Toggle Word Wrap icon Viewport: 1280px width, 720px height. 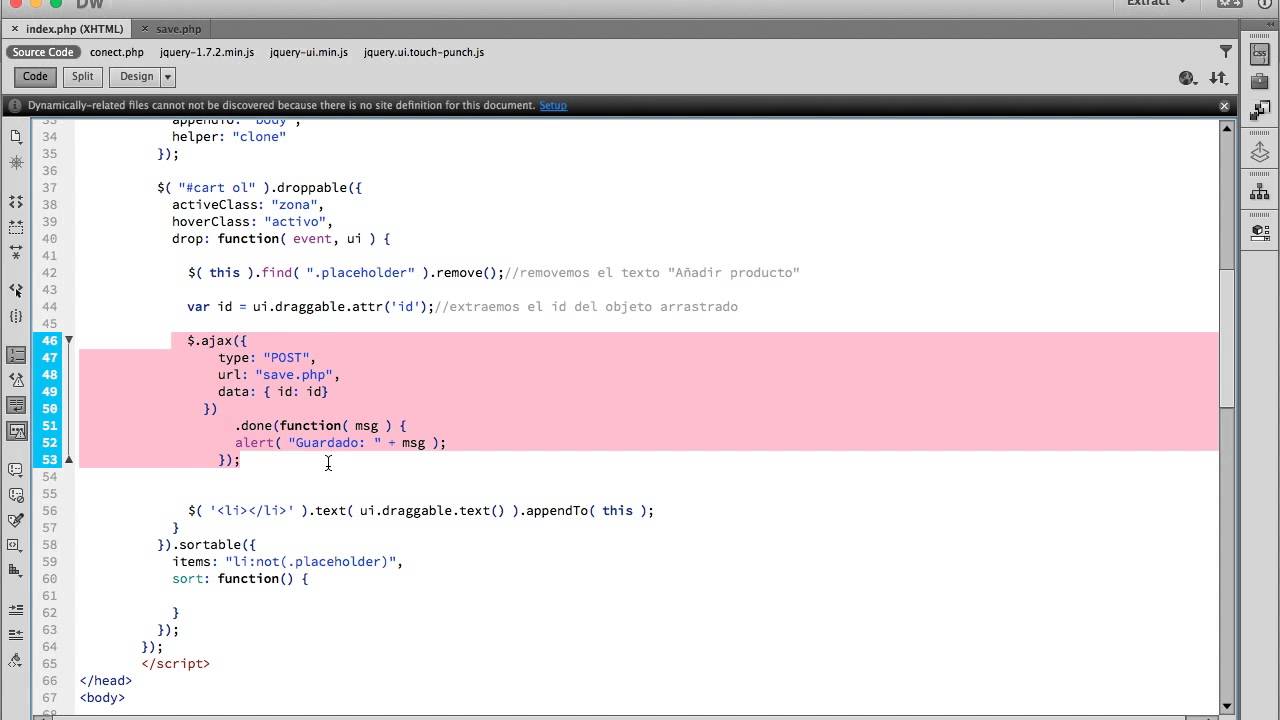(x=16, y=405)
